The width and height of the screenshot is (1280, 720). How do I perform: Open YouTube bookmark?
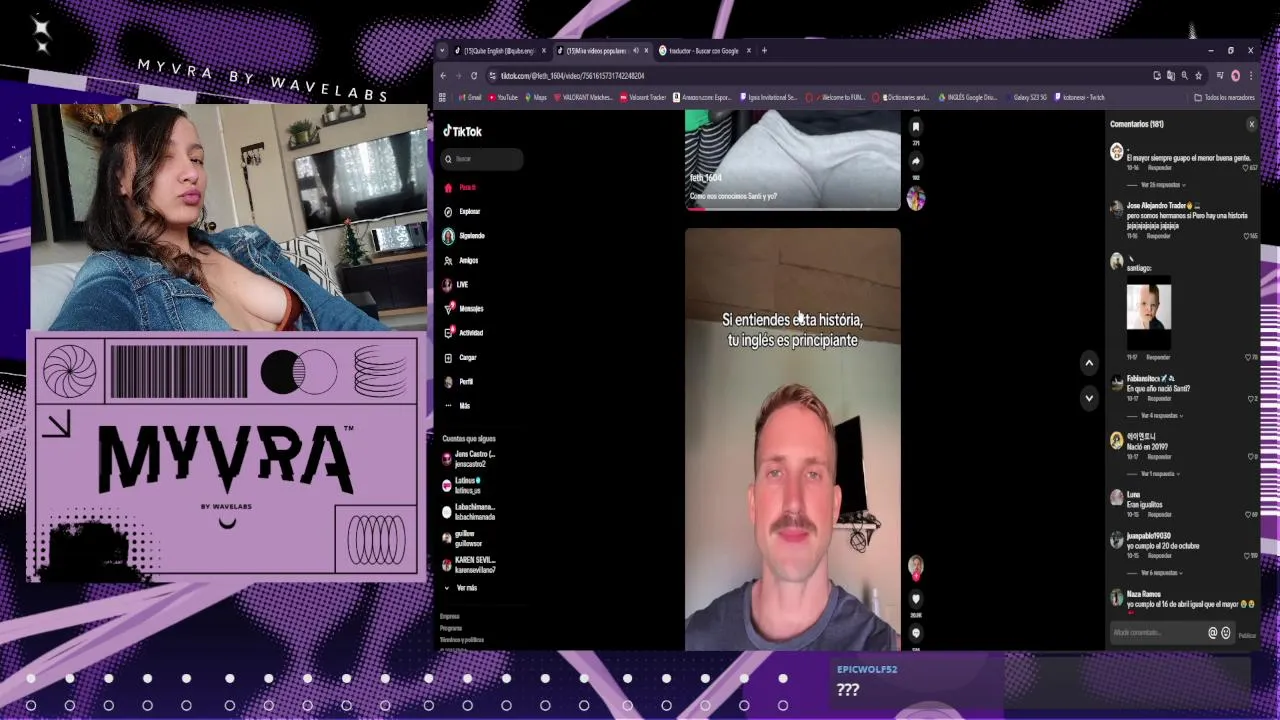coord(503,97)
